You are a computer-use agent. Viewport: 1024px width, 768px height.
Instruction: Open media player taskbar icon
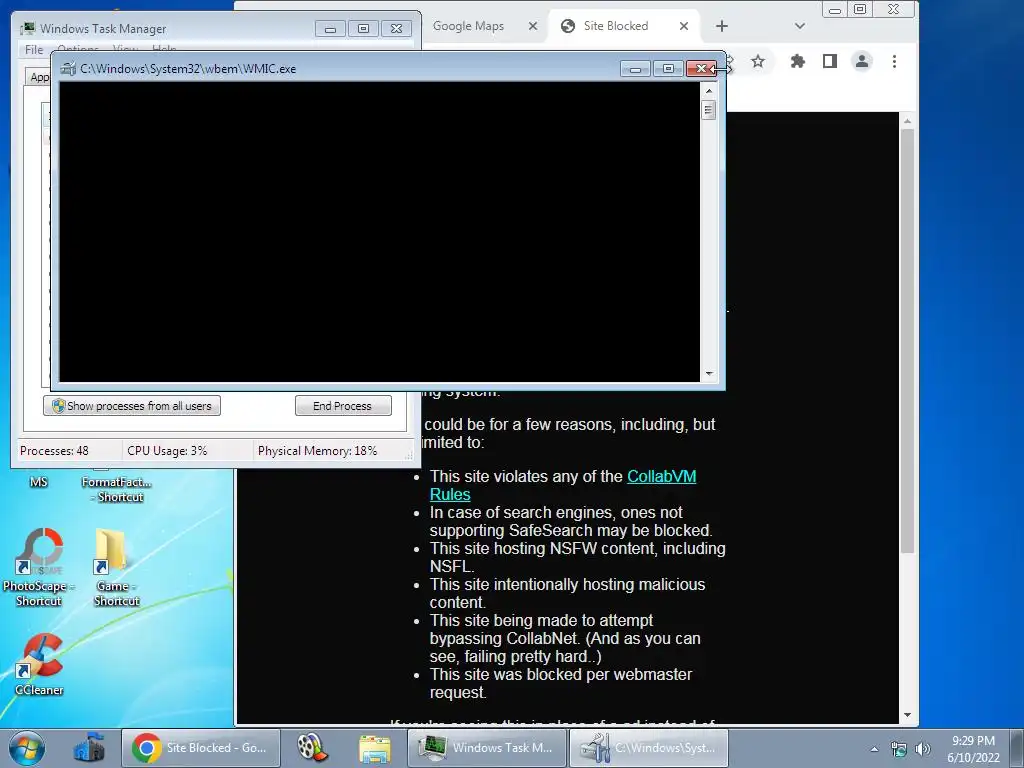[312, 748]
